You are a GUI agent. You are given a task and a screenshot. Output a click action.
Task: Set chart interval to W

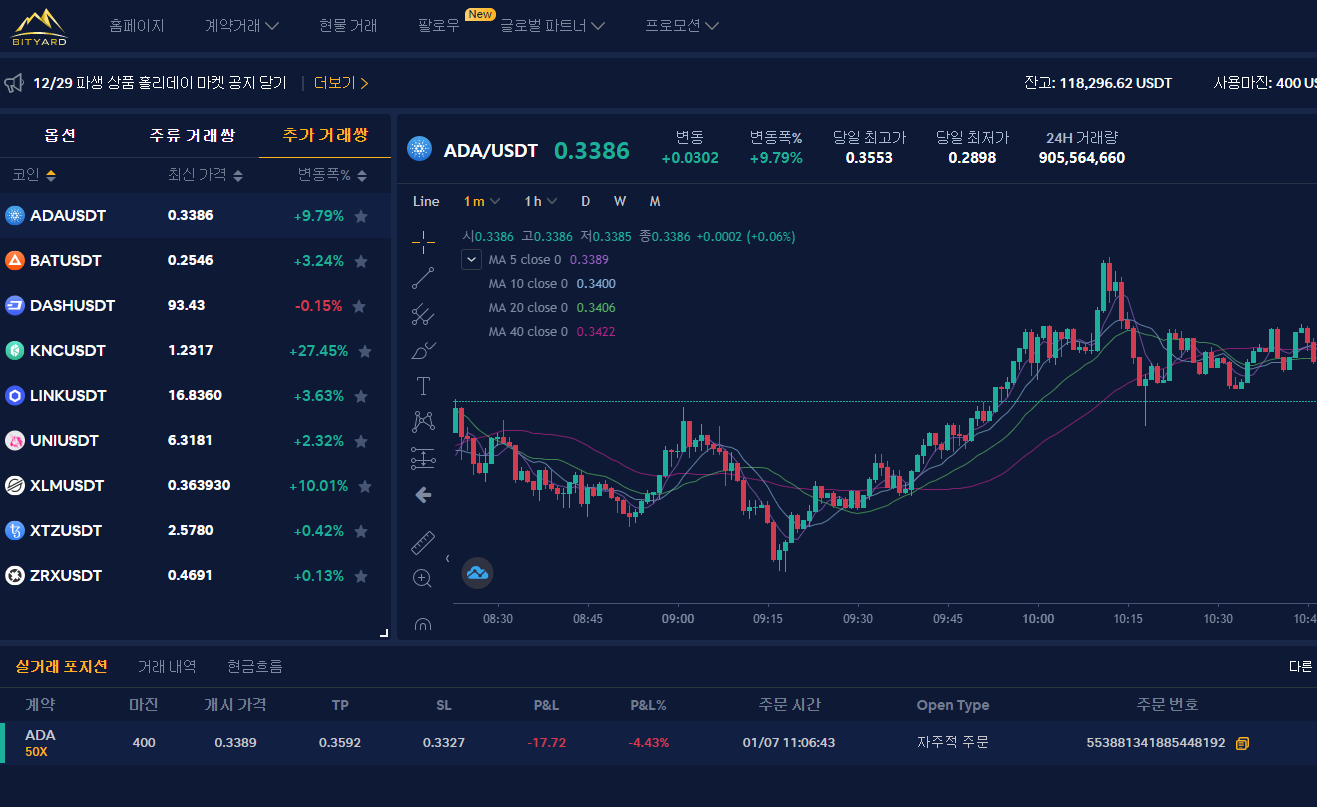[620, 201]
